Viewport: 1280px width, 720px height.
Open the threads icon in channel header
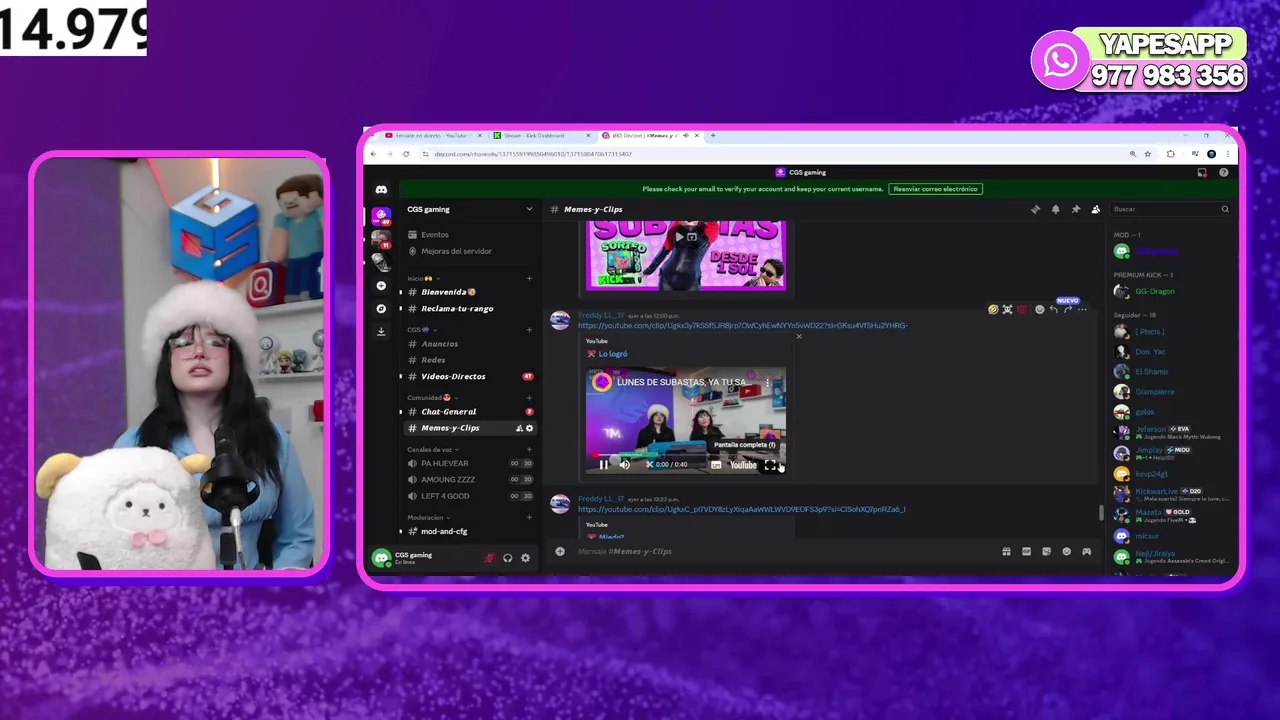pyautogui.click(x=1035, y=209)
